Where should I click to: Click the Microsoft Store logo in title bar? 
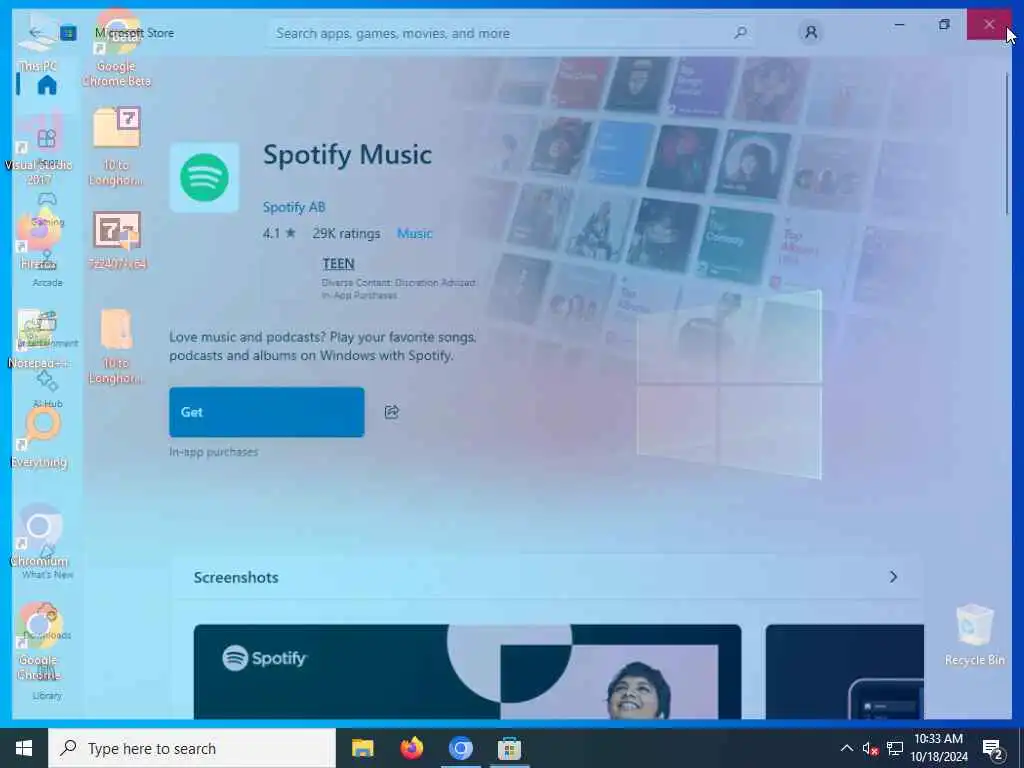tap(68, 33)
